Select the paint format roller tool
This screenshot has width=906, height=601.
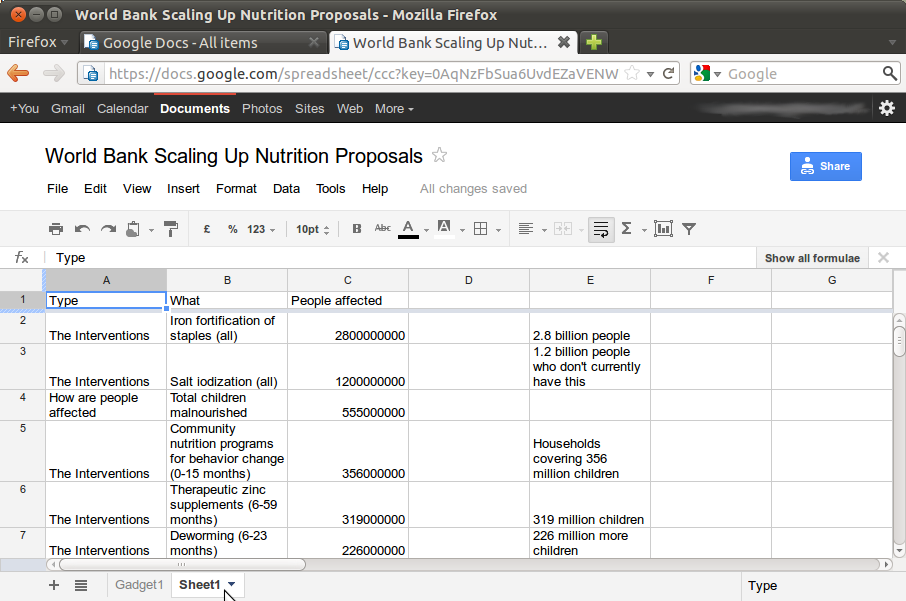171,229
